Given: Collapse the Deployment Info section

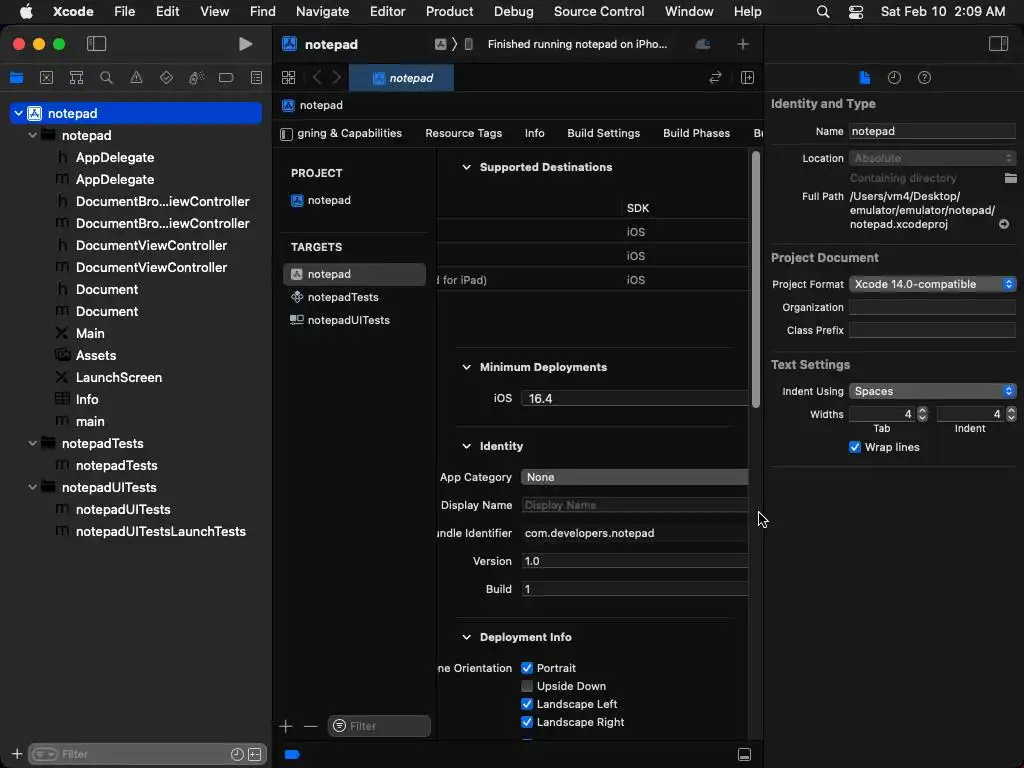Looking at the screenshot, I should coord(466,637).
